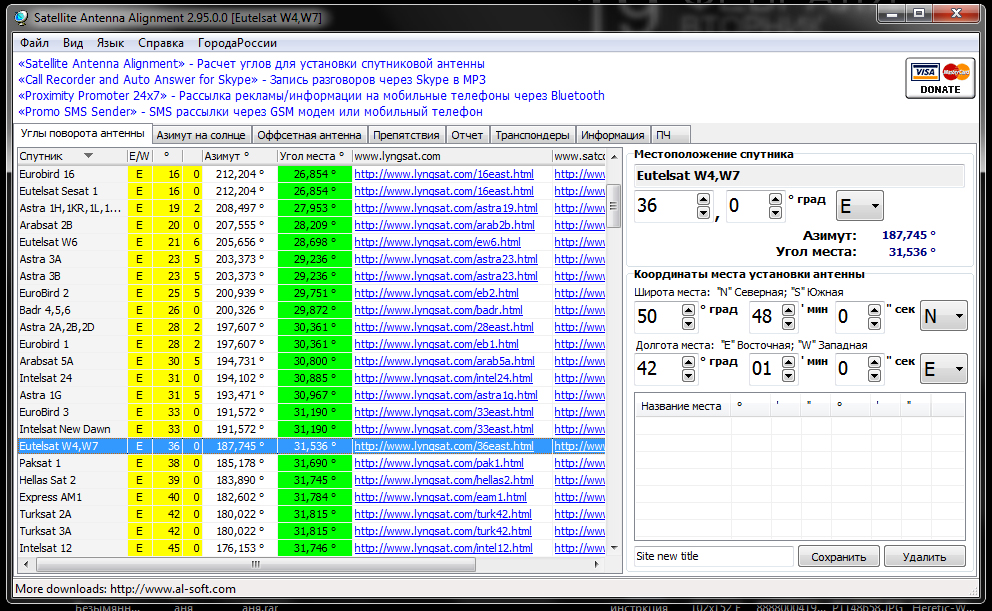
Task: Switch to Транспондеры tab
Action: 532,135
